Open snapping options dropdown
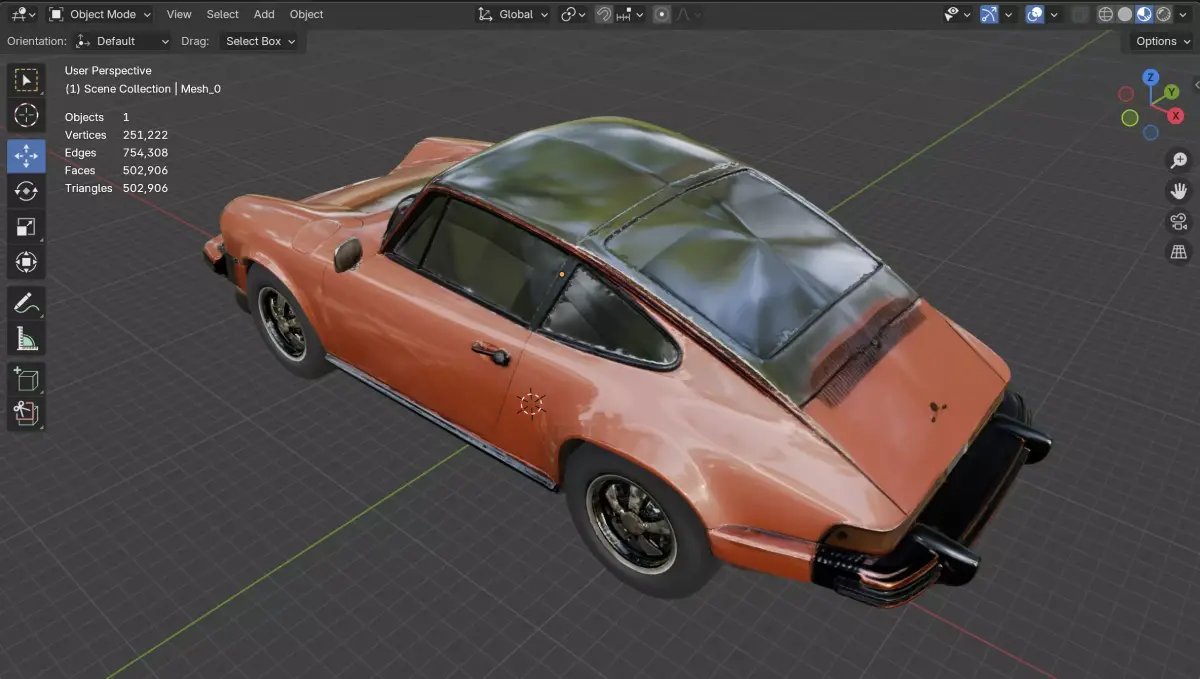This screenshot has height=679, width=1200. (x=630, y=14)
